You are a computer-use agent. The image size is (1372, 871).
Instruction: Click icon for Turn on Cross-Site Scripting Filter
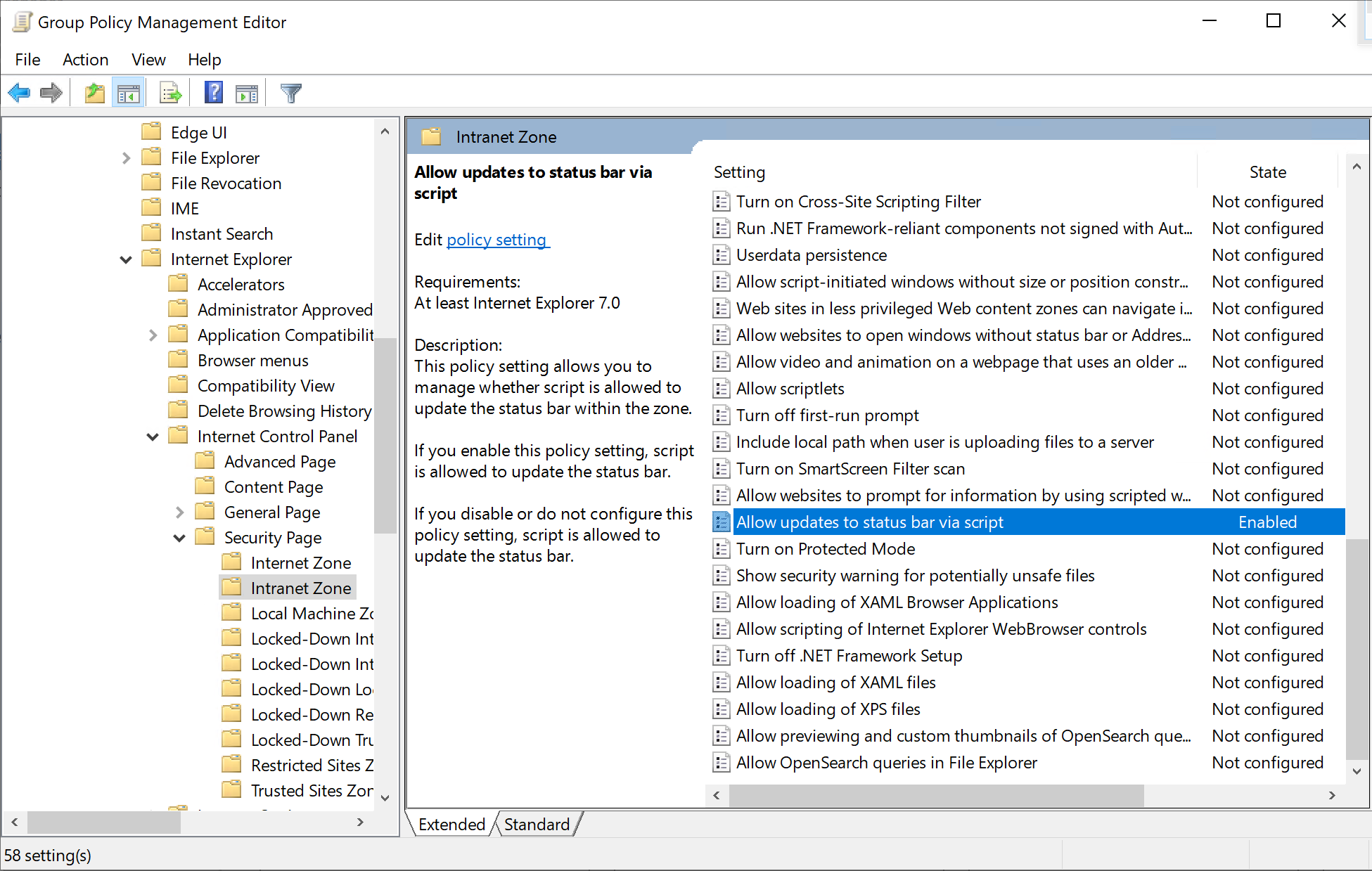tap(721, 202)
